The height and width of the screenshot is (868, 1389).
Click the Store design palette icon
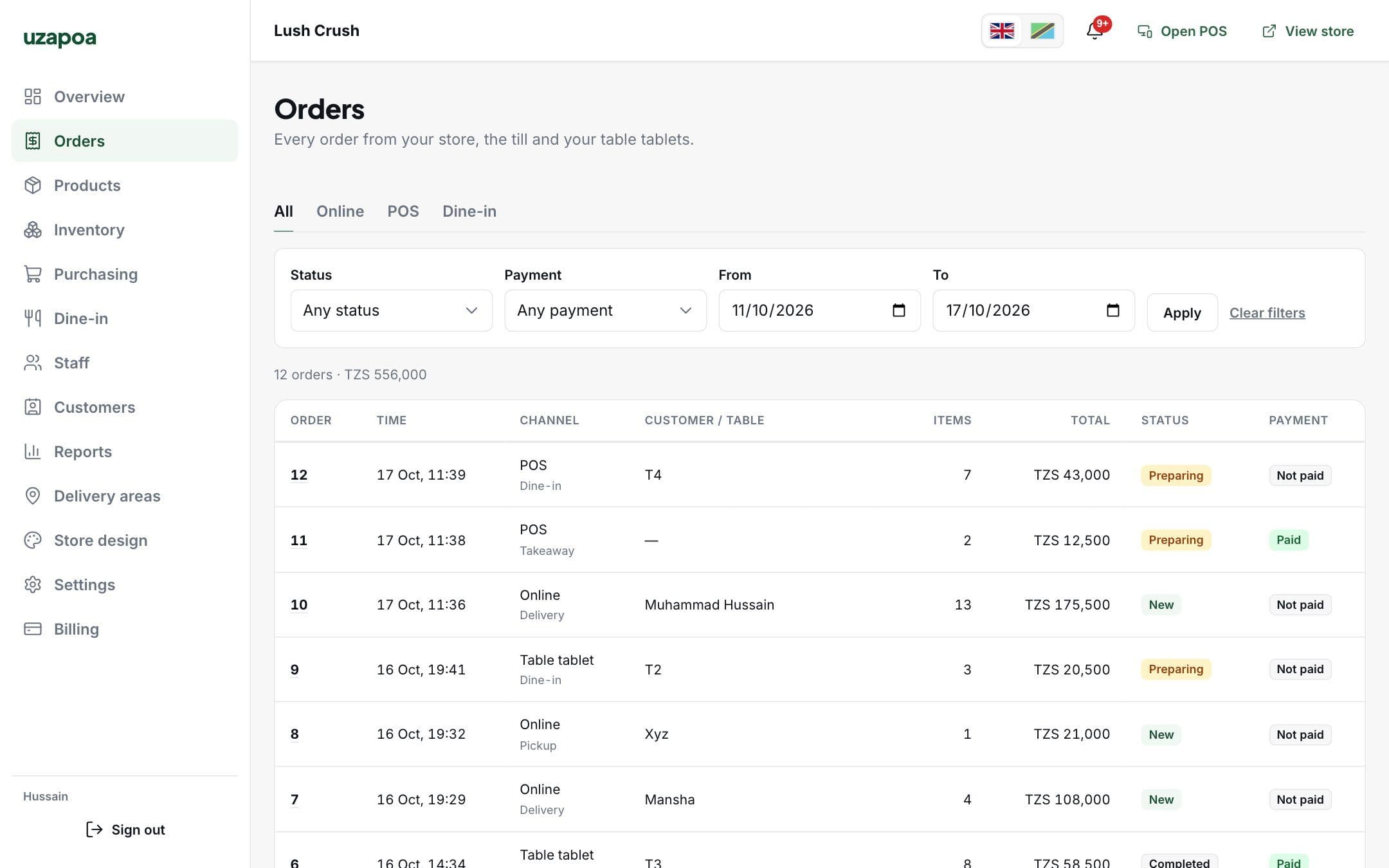(x=33, y=540)
